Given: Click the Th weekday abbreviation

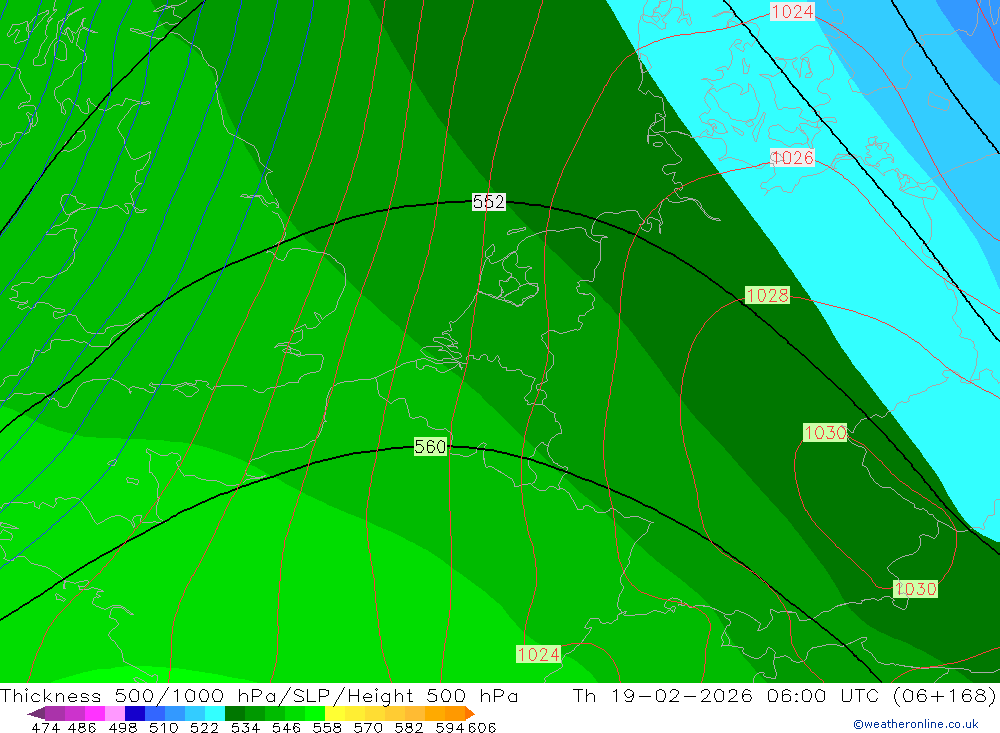Looking at the screenshot, I should (x=584, y=696).
